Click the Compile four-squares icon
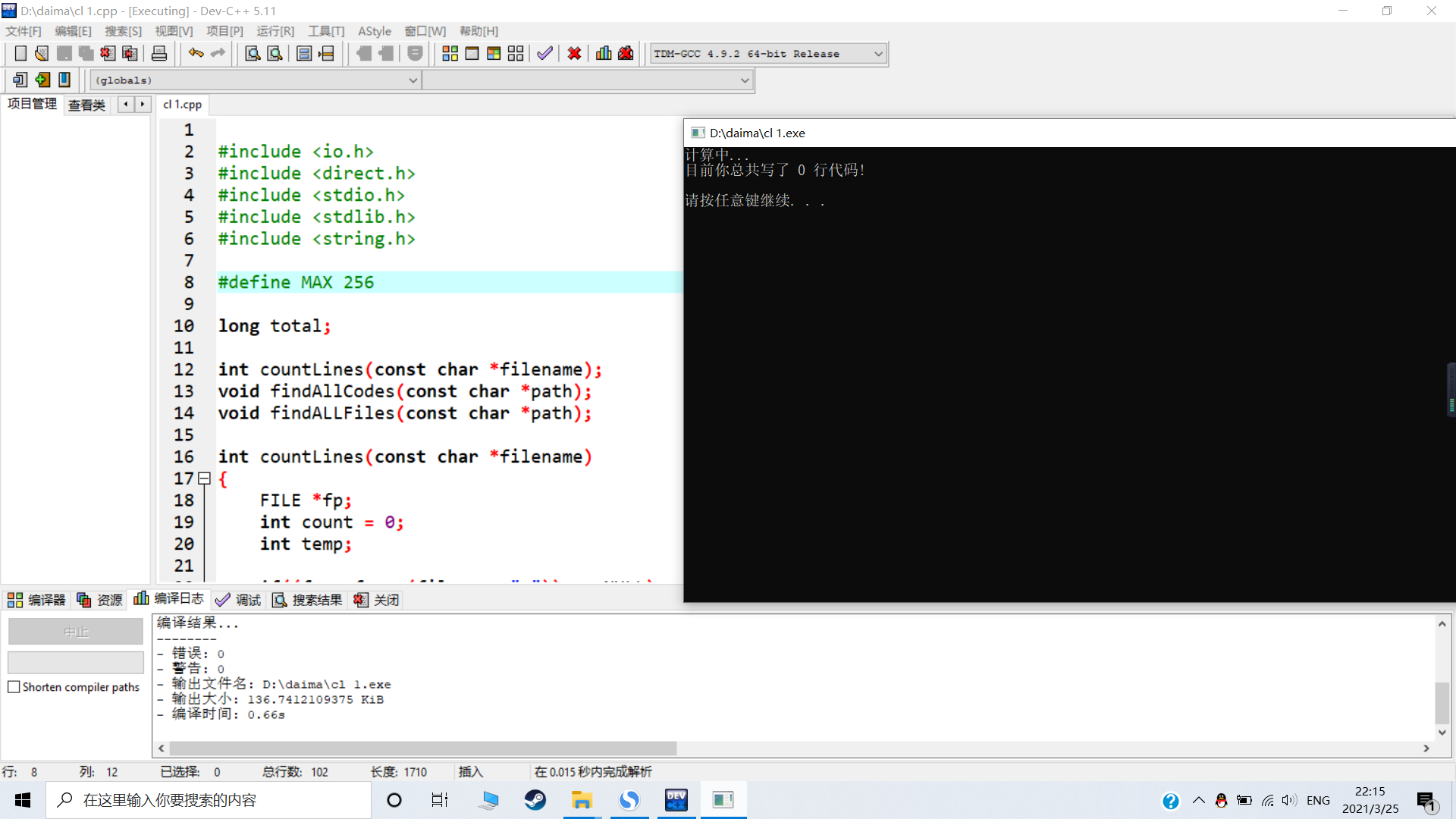Viewport: 1456px width, 819px height. pyautogui.click(x=450, y=53)
